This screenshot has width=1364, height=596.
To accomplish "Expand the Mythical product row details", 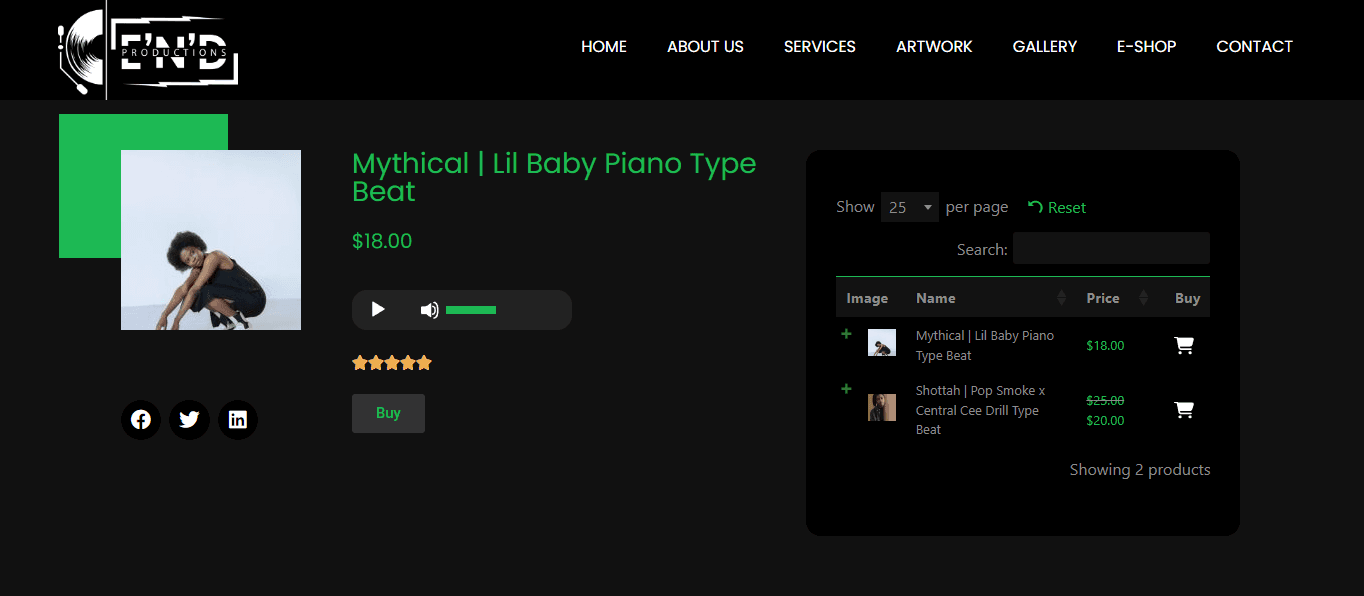I will click(x=847, y=334).
